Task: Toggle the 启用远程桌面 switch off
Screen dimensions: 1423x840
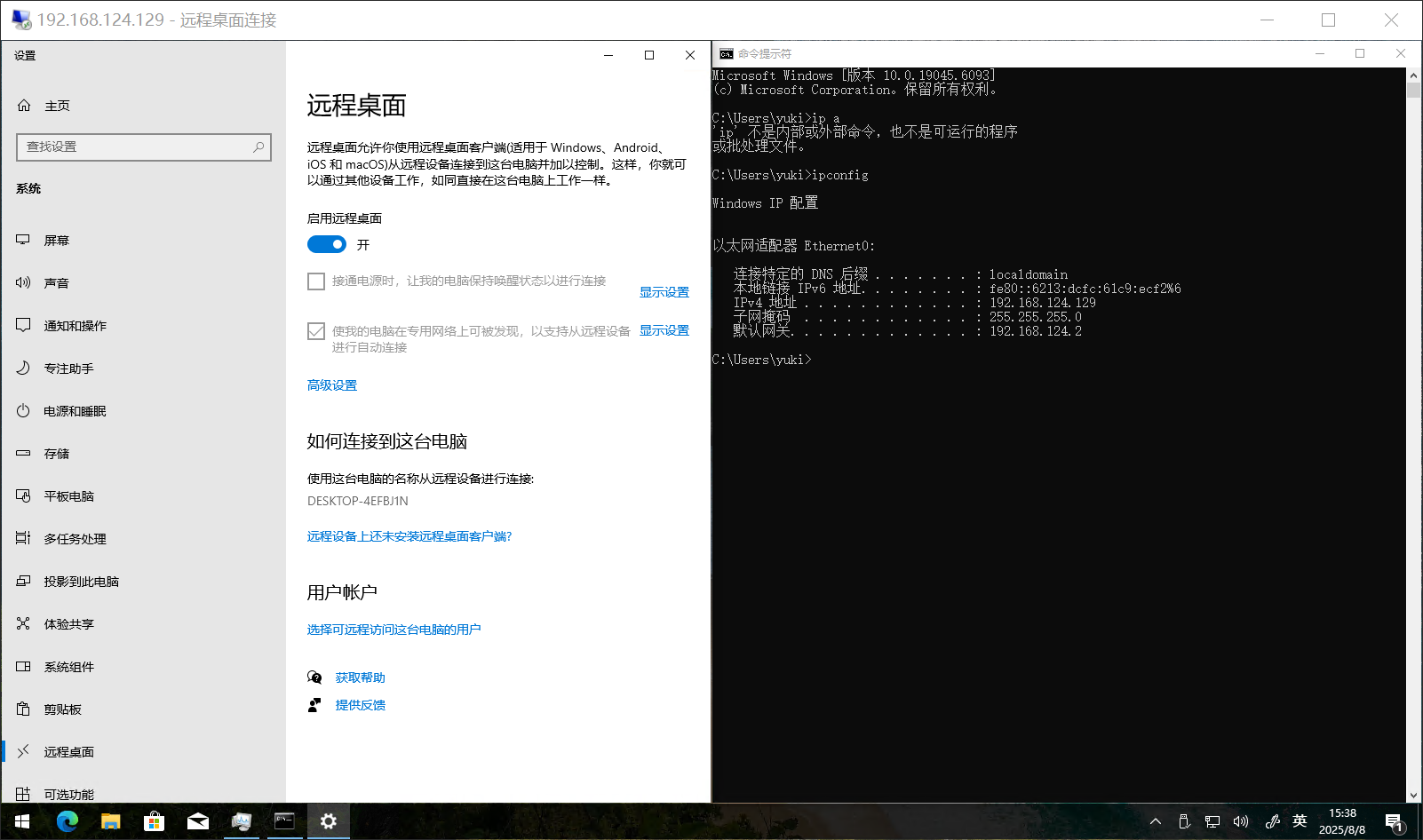Action: pyautogui.click(x=327, y=244)
